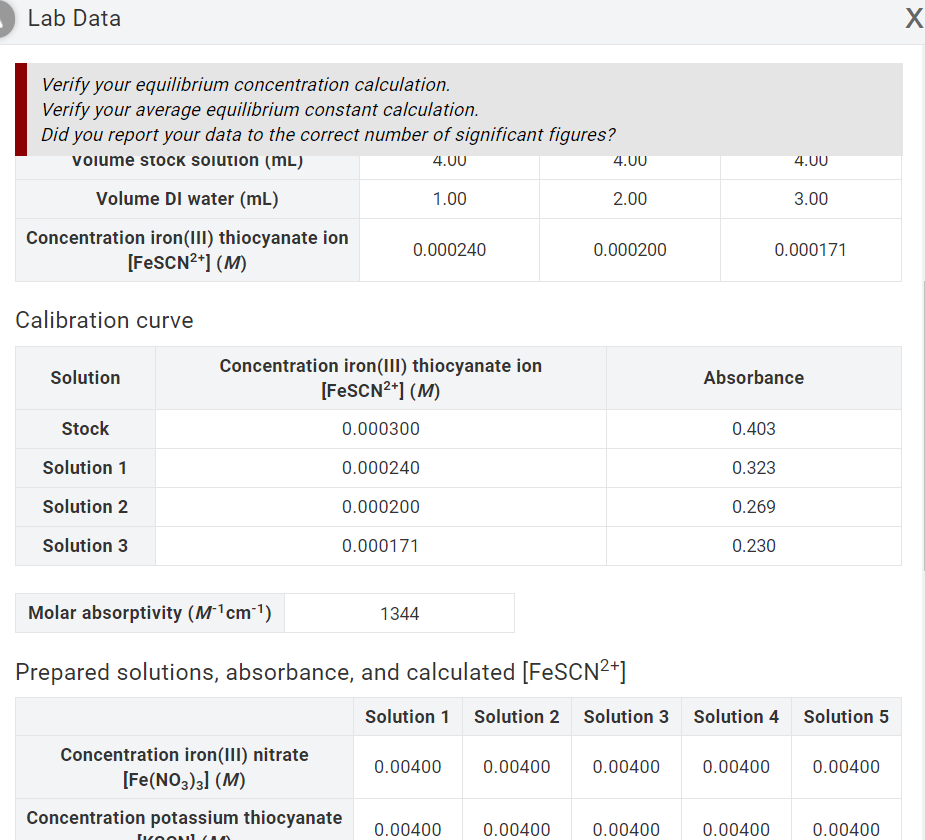Click the Solution 5 column header
Screen dimensions: 925x840
pyautogui.click(x=846, y=716)
